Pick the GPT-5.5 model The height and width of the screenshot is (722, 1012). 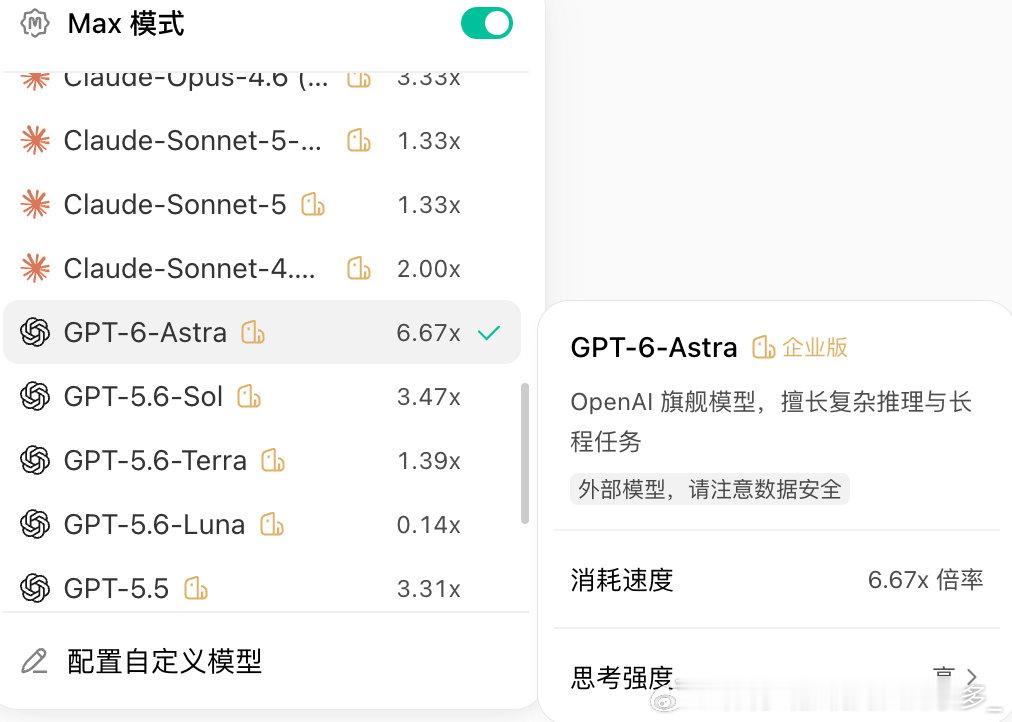tap(262, 586)
